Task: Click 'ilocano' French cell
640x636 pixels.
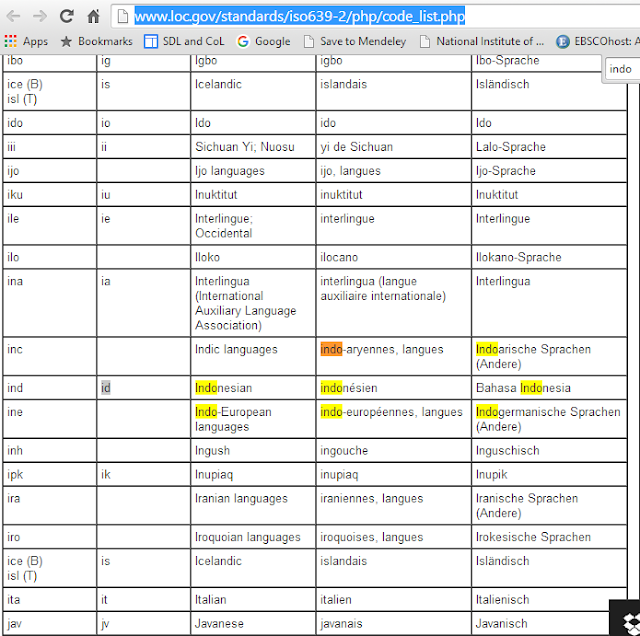Action: 393,257
